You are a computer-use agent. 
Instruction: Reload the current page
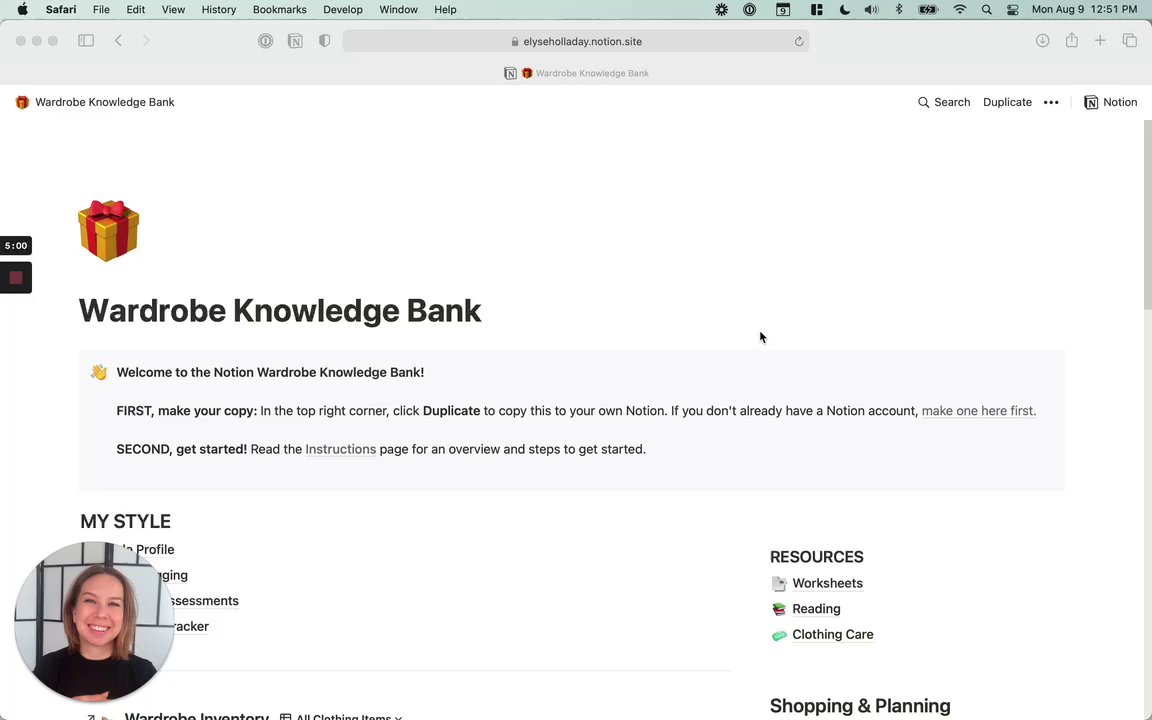click(x=799, y=41)
